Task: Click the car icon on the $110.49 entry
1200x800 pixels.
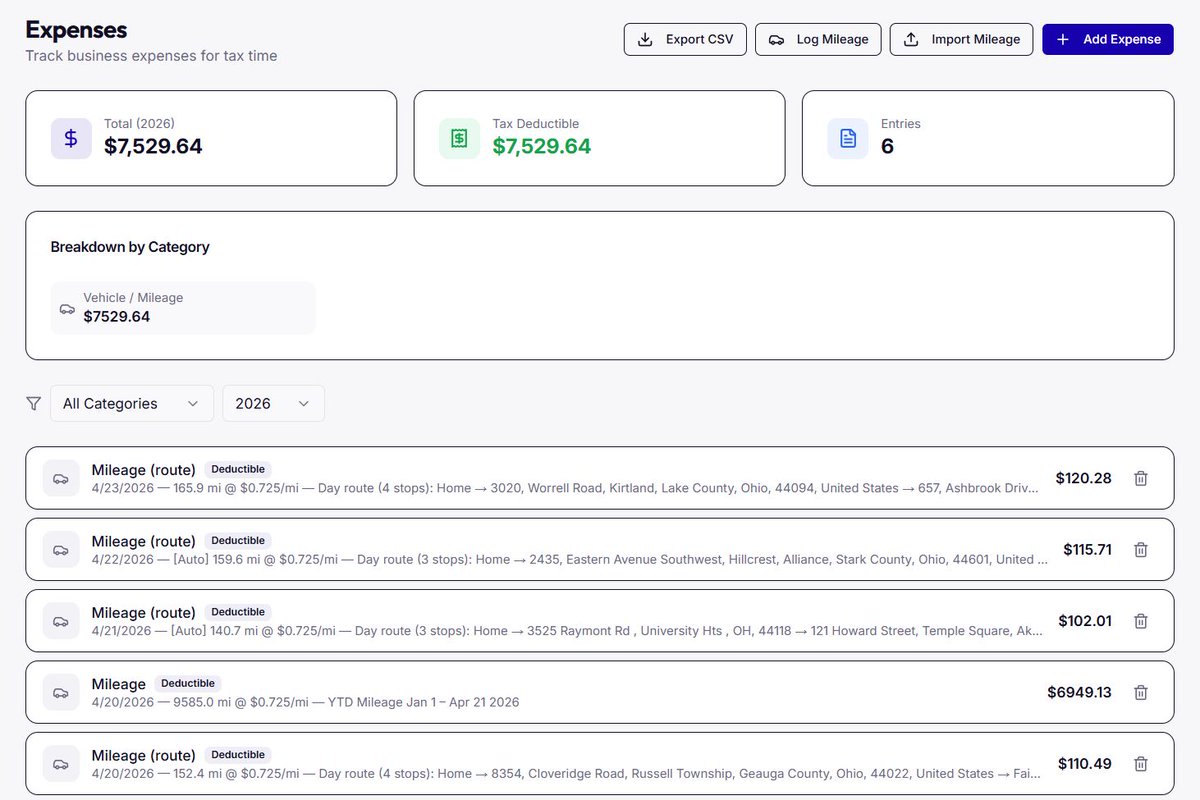Action: [61, 764]
